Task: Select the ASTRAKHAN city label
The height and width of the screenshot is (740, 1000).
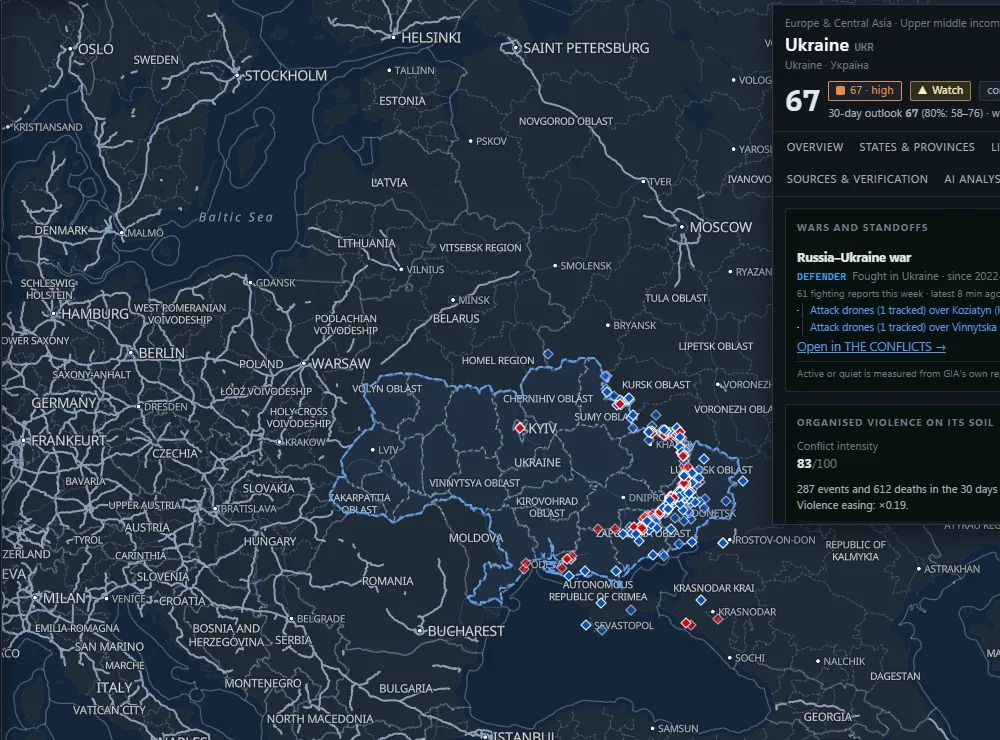Action: click(952, 568)
